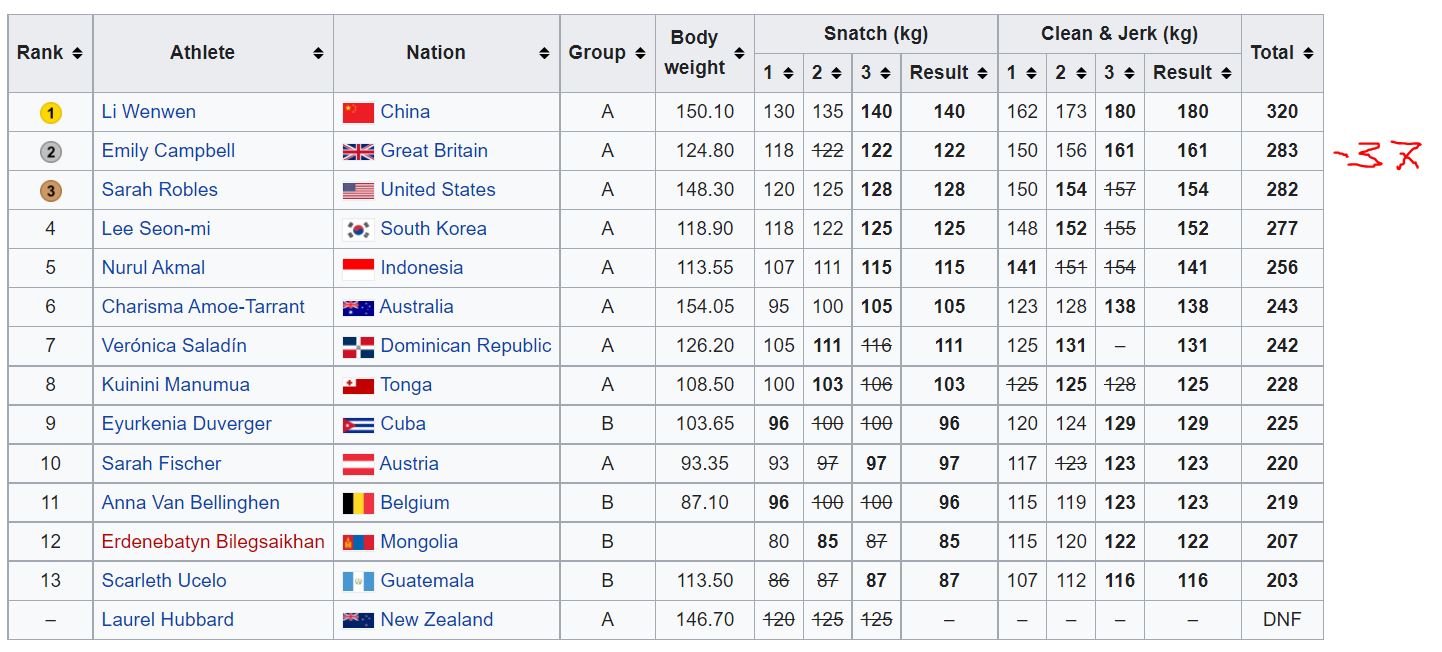Follow the Dominican Republic nation link
The image size is (1442, 652).
coord(465,346)
